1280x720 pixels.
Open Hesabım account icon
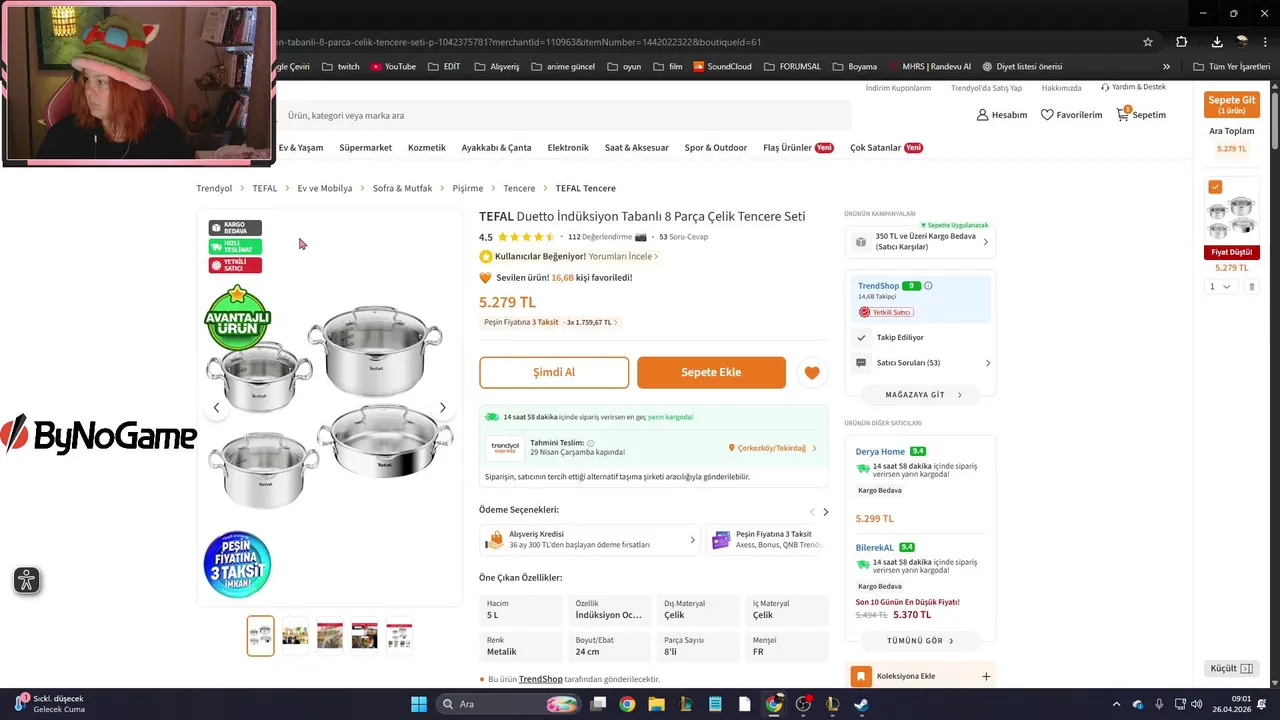coord(982,115)
